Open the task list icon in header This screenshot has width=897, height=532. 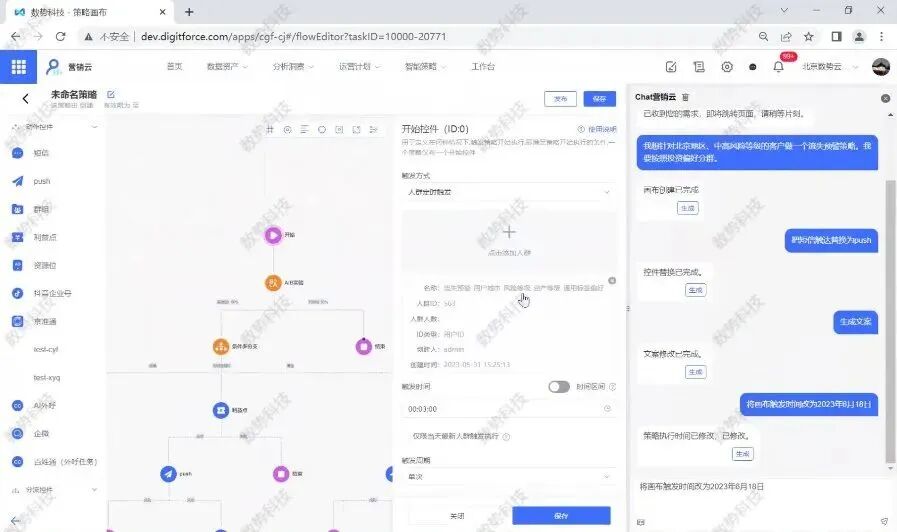(699, 67)
